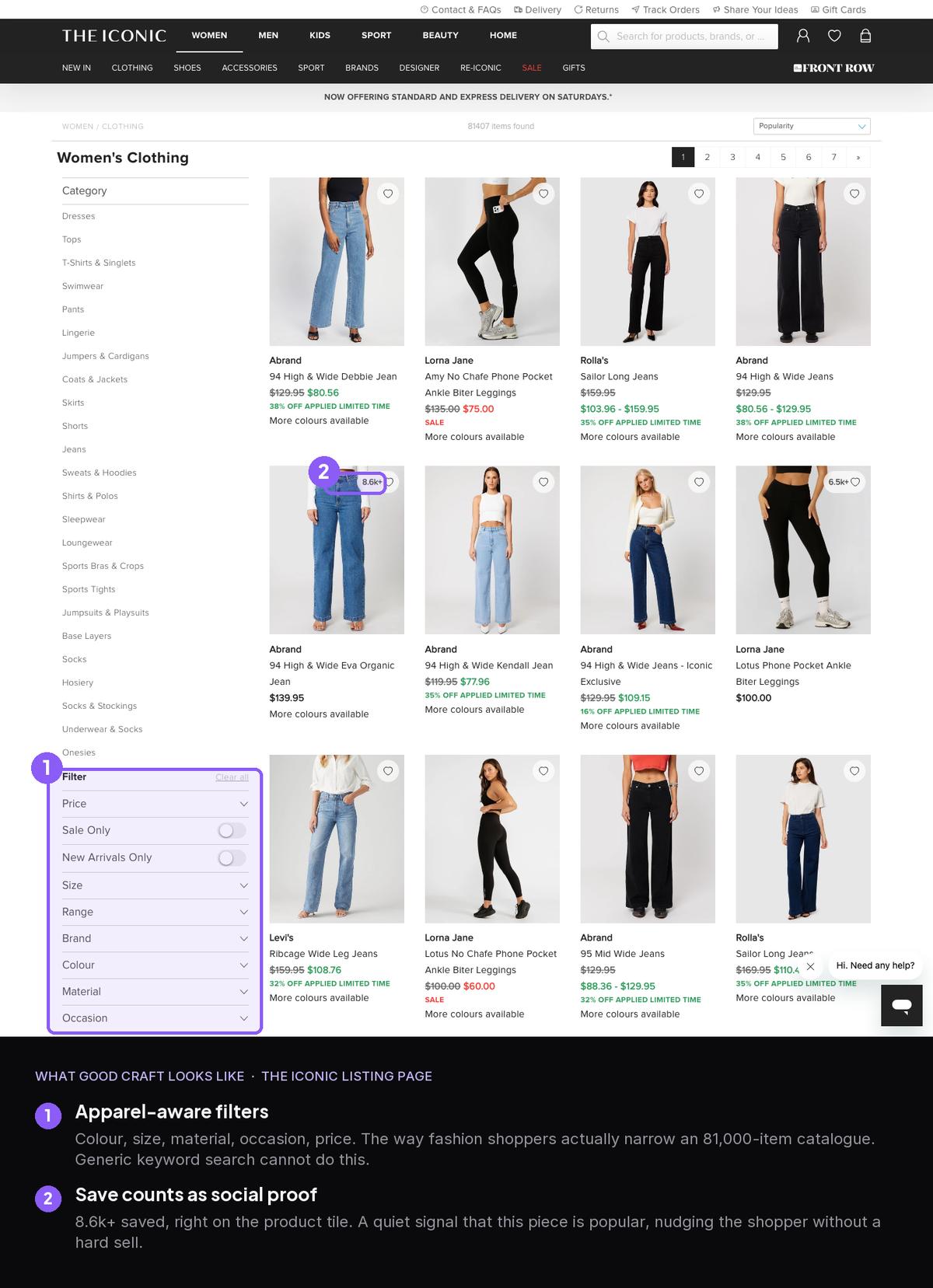Image resolution: width=933 pixels, height=1288 pixels.
Task: Open the Popularity sort dropdown
Action: point(812,126)
